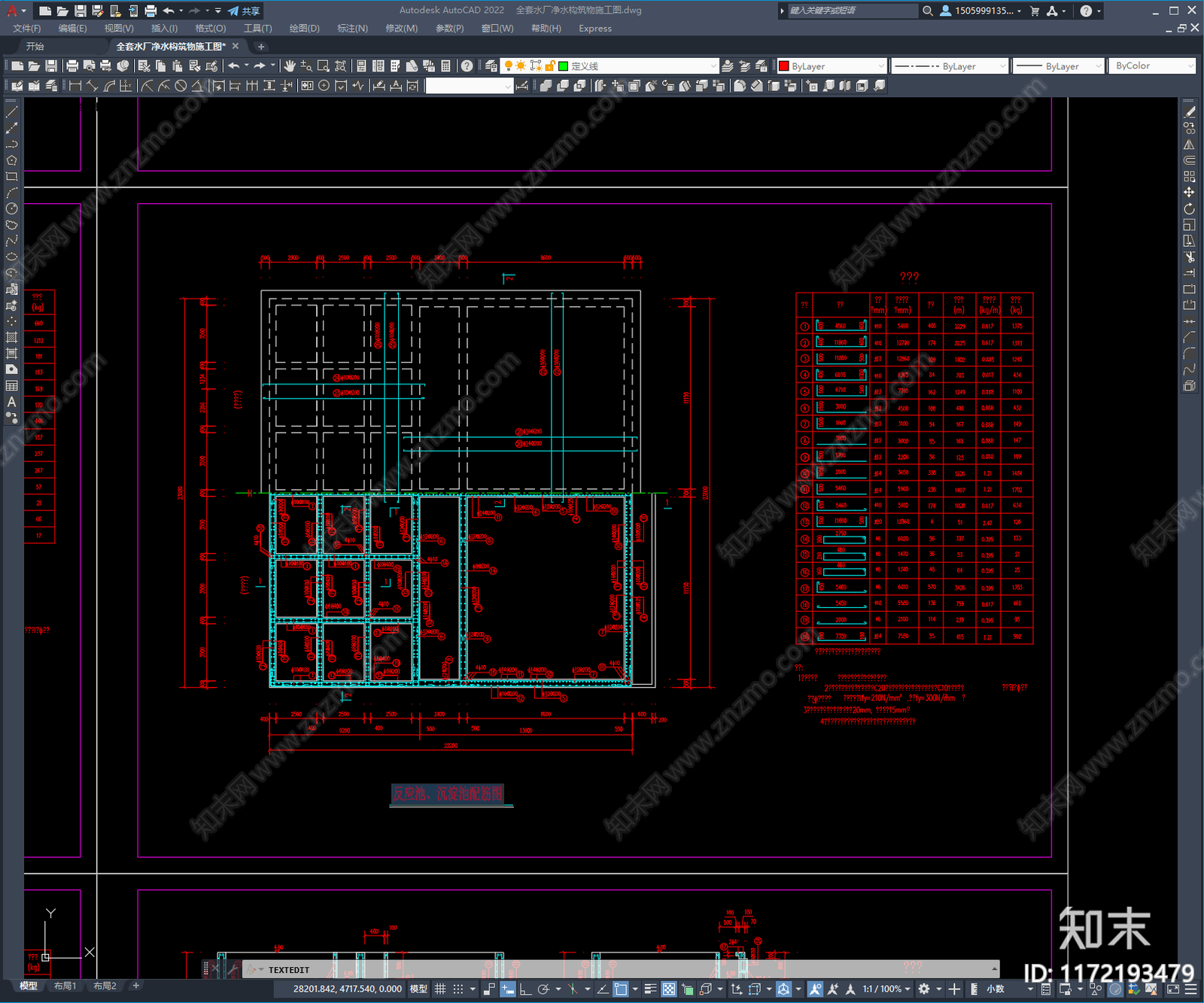Close the 全套水厂净水构筑物施工图 drawing tab
This screenshot has height=1003, width=1204.
click(235, 47)
